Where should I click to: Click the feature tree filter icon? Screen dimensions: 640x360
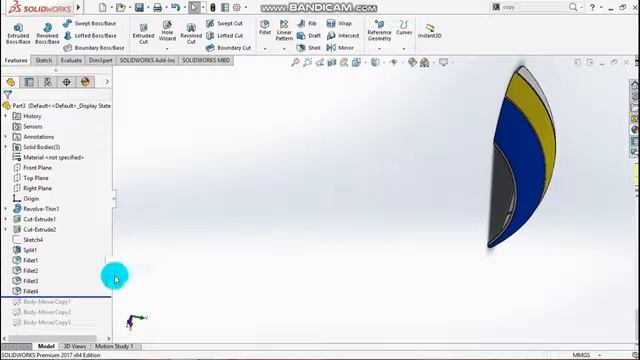(x=7, y=95)
